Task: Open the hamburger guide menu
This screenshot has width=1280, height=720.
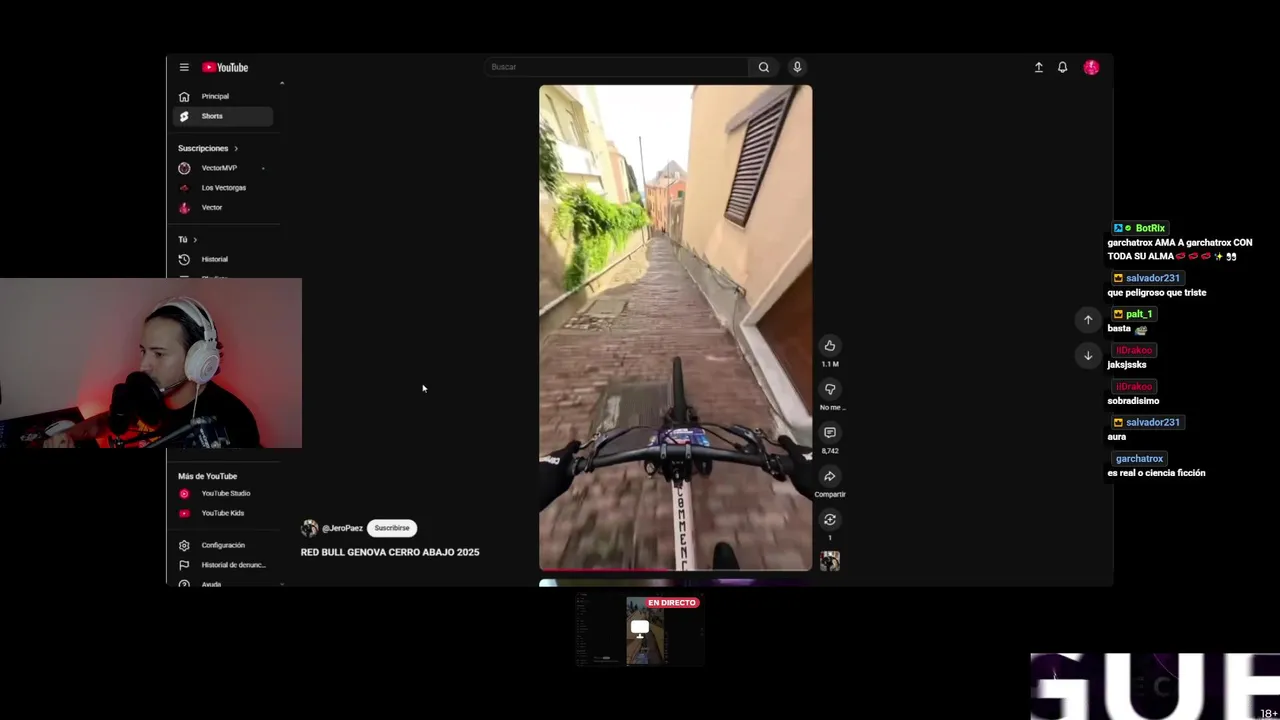Action: tap(184, 67)
